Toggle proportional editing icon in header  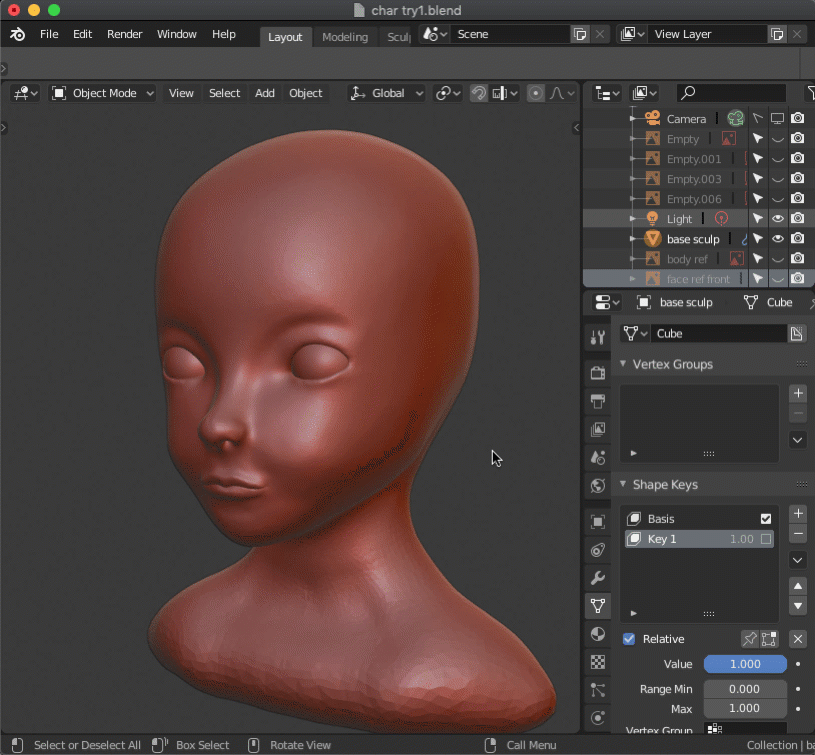[x=536, y=93]
